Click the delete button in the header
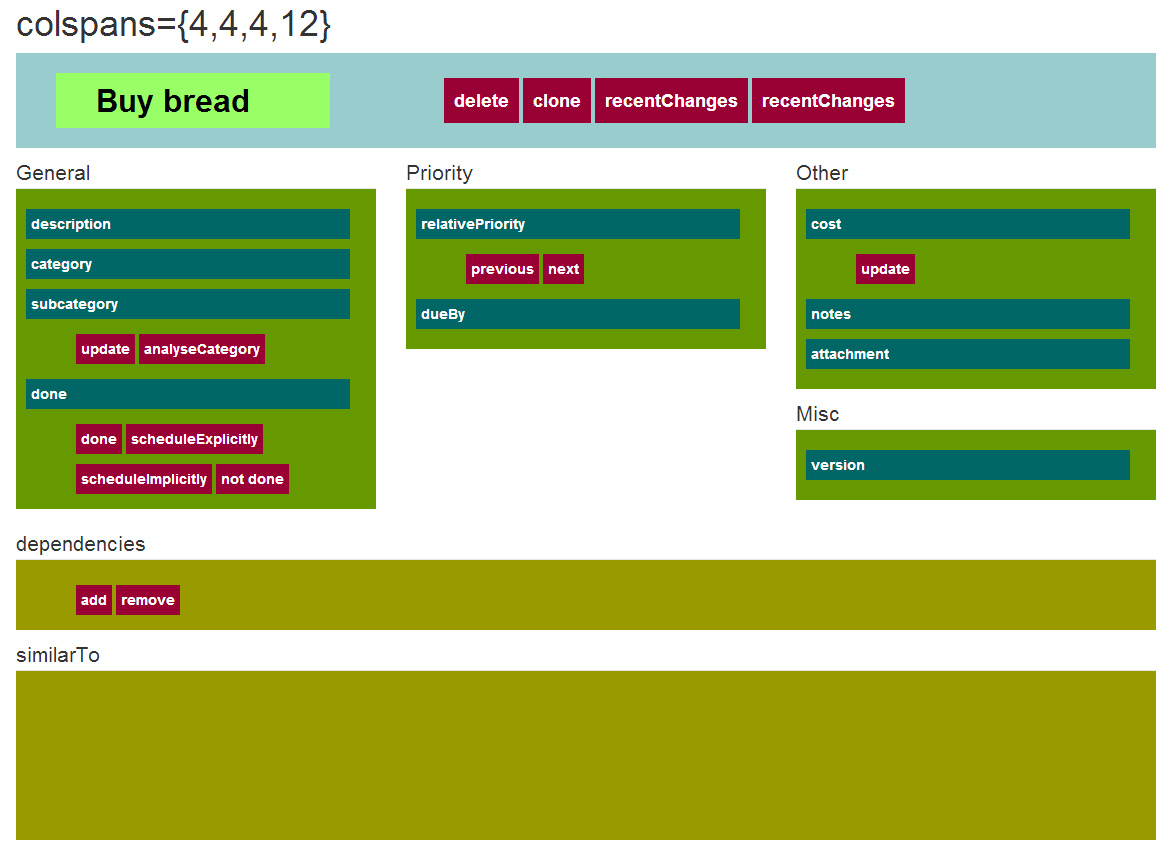This screenshot has height=859, width=1172. click(481, 101)
